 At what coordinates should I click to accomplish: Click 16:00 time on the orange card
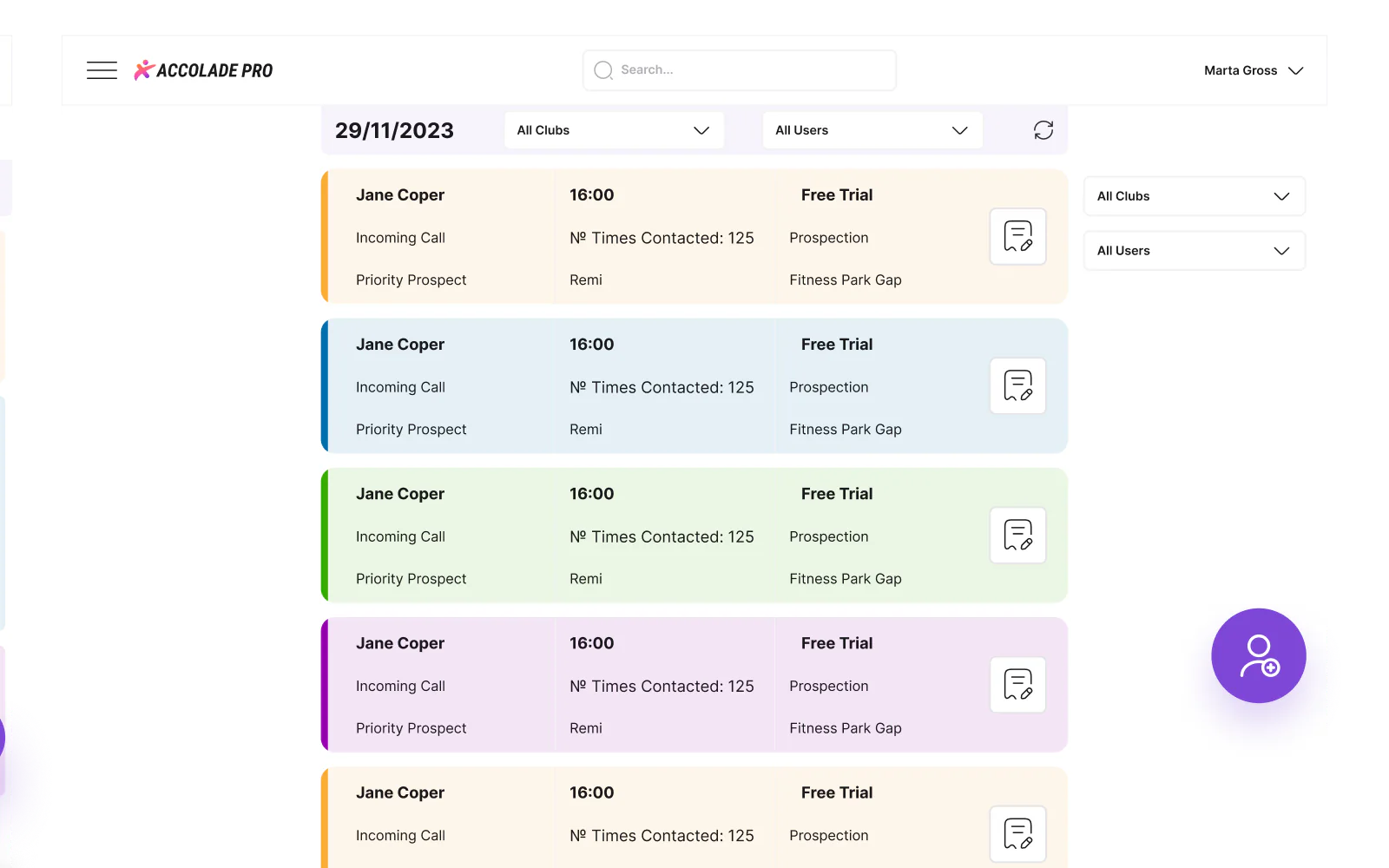pyautogui.click(x=592, y=195)
